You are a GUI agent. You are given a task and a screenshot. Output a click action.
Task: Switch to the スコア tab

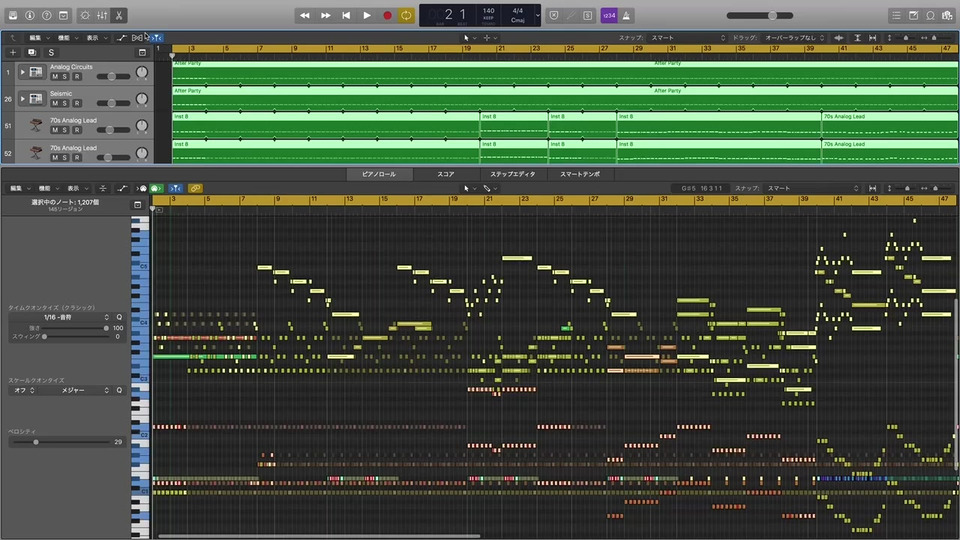[x=445, y=174]
